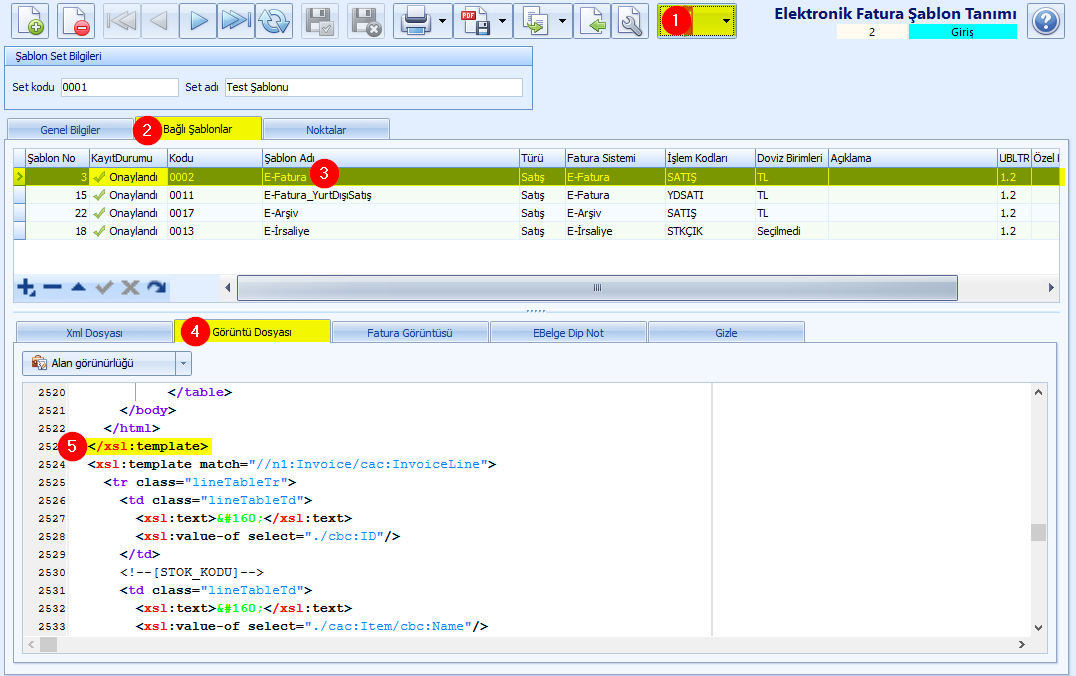Screen dimensions: 1076x676
Task: Cancel the save with the disk-X icon
Action: pyautogui.click(x=366, y=21)
